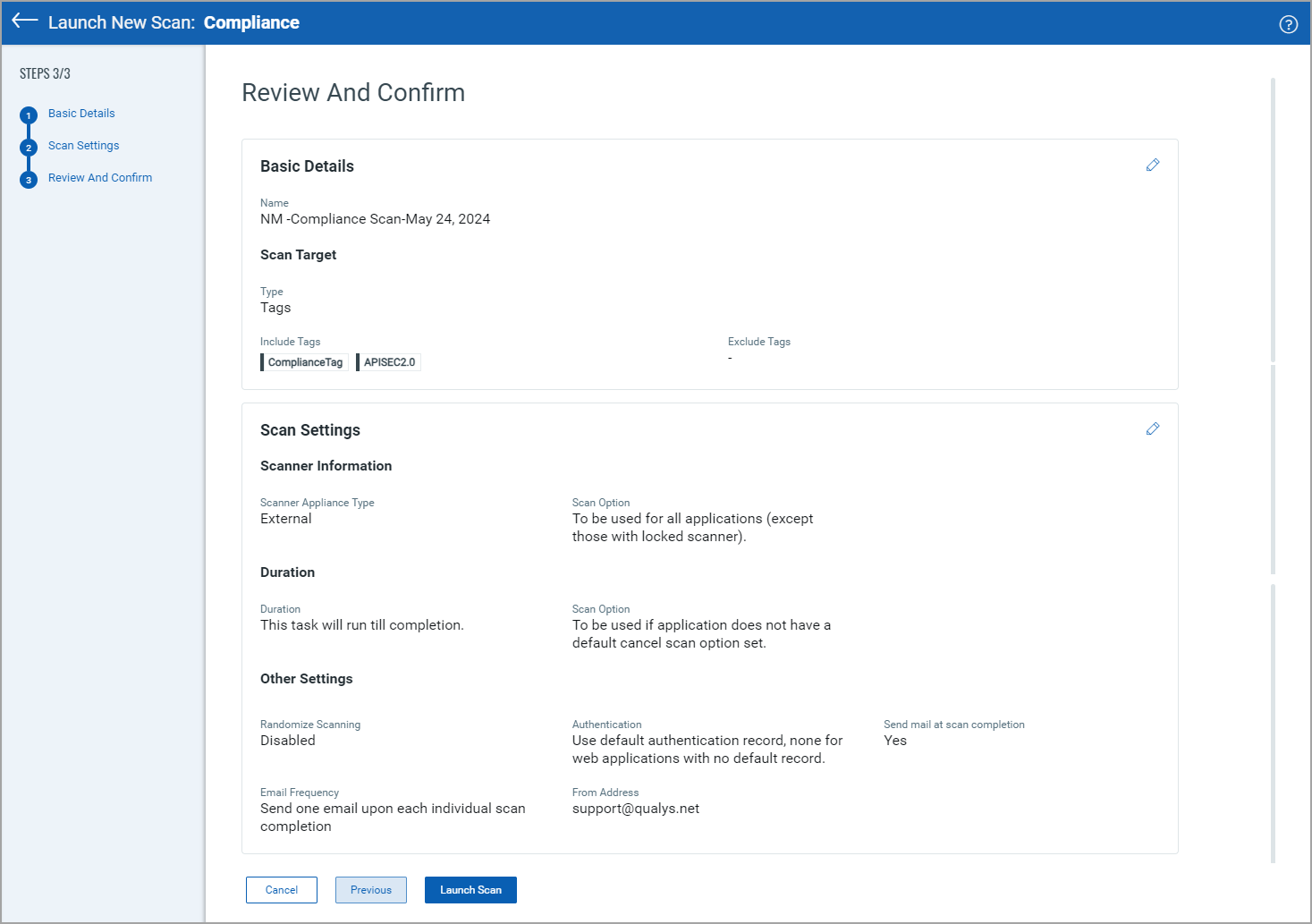Go to Basic Details step
The width and height of the screenshot is (1312, 924).
tap(81, 114)
